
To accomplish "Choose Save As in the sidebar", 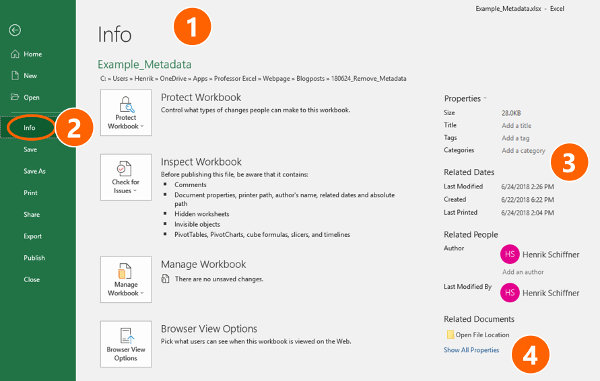I will tap(34, 171).
